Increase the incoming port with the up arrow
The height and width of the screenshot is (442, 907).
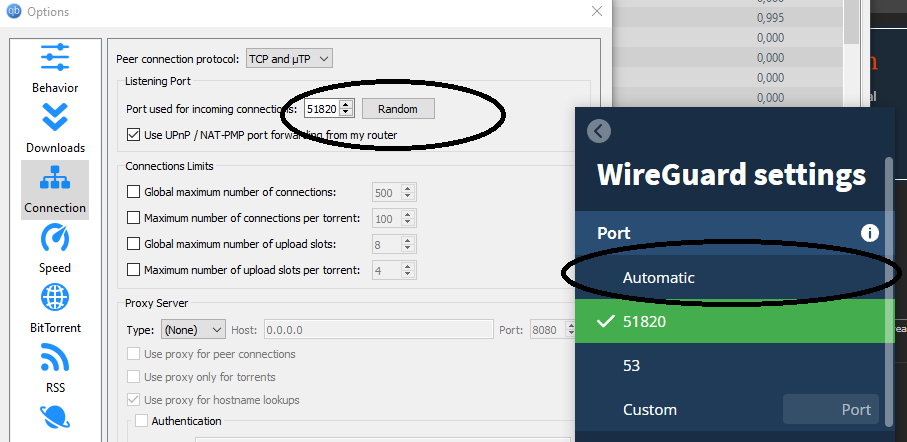click(x=346, y=105)
